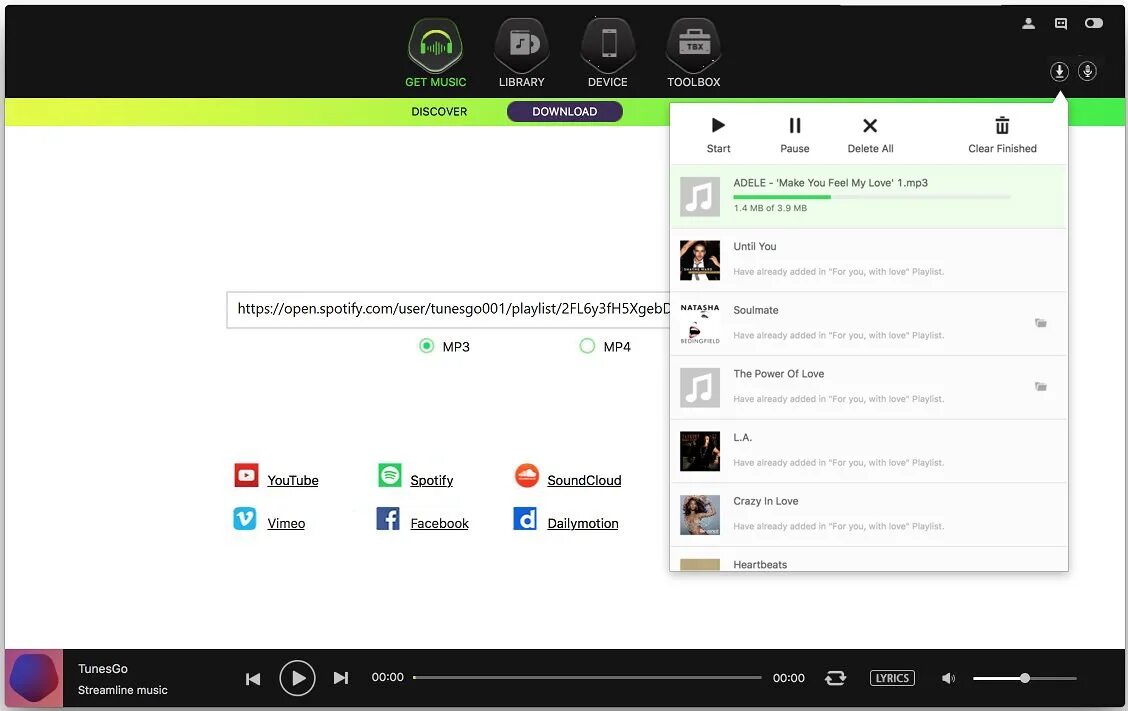The height and width of the screenshot is (711, 1128).
Task: Clear finished downloads with trash icon
Action: click(x=1002, y=135)
